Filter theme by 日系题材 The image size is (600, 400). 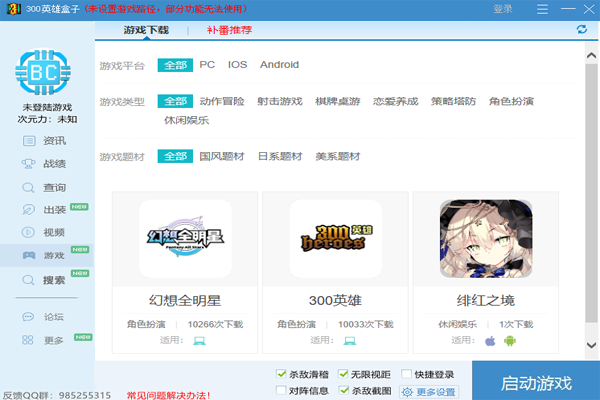pos(280,156)
